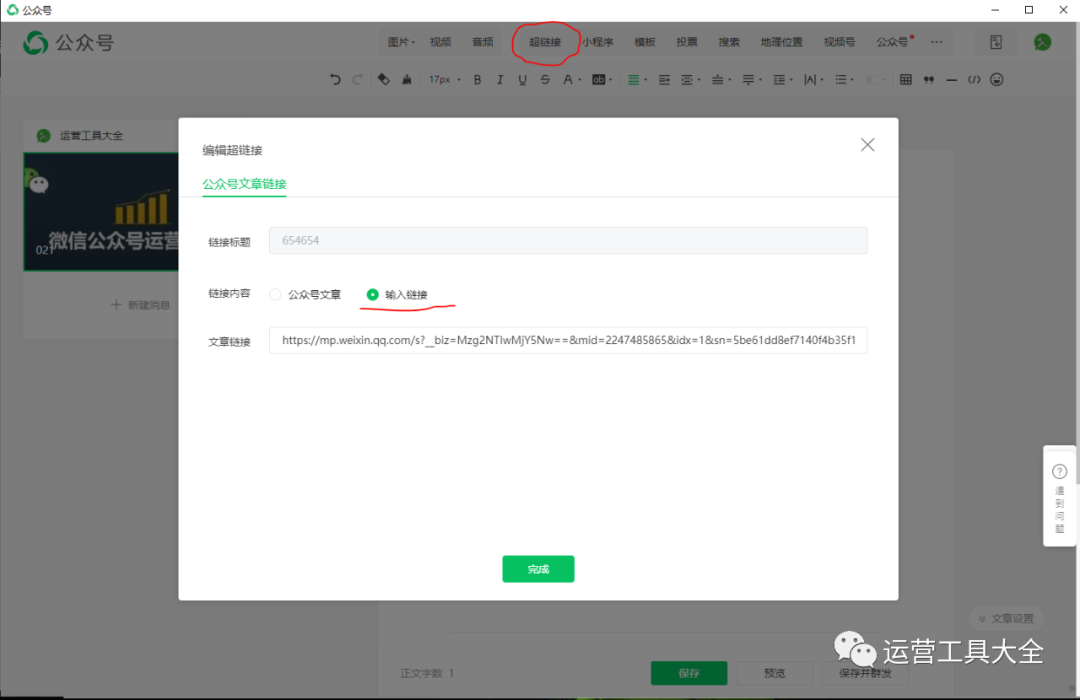Switch to the 公众号文章链接 tab
Screen dimensions: 1080x700
245,184
